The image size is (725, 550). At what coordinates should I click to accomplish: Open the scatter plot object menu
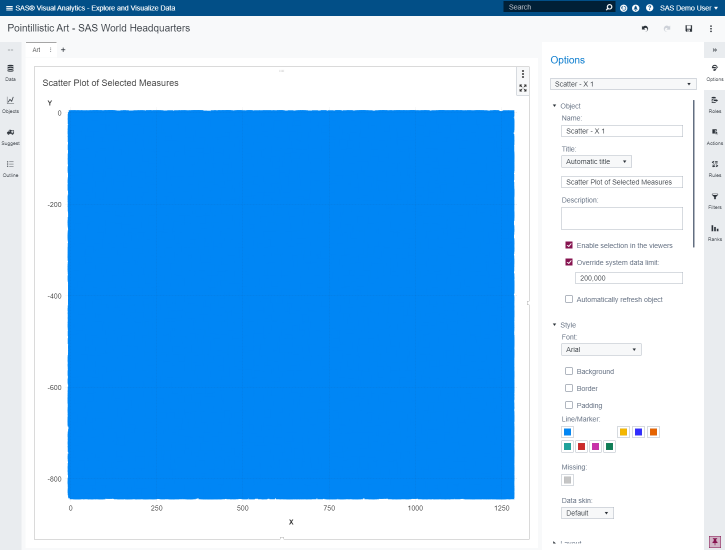(522, 74)
